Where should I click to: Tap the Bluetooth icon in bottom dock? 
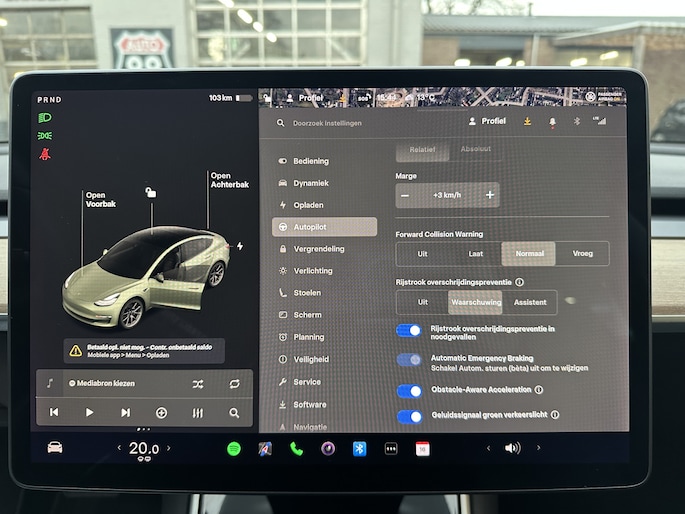tap(359, 448)
